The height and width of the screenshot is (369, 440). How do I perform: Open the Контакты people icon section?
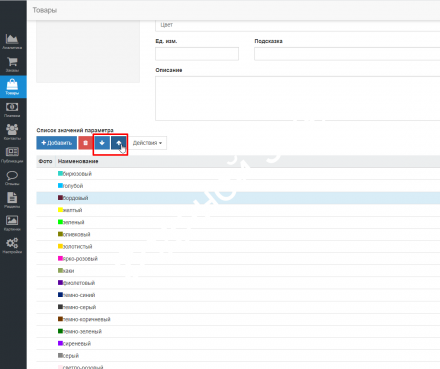(x=12, y=132)
